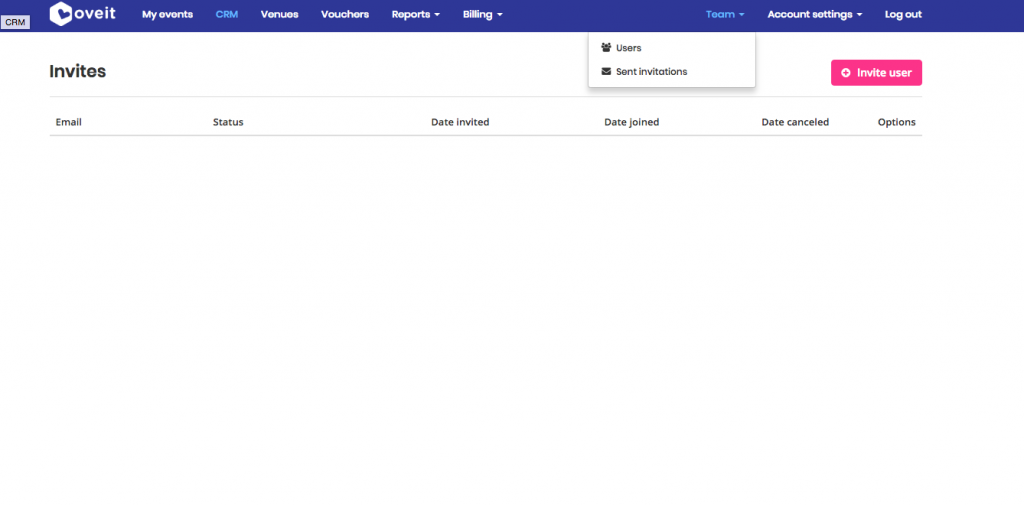Open My events page
Viewport: 1024px width, 505px height.
click(167, 14)
